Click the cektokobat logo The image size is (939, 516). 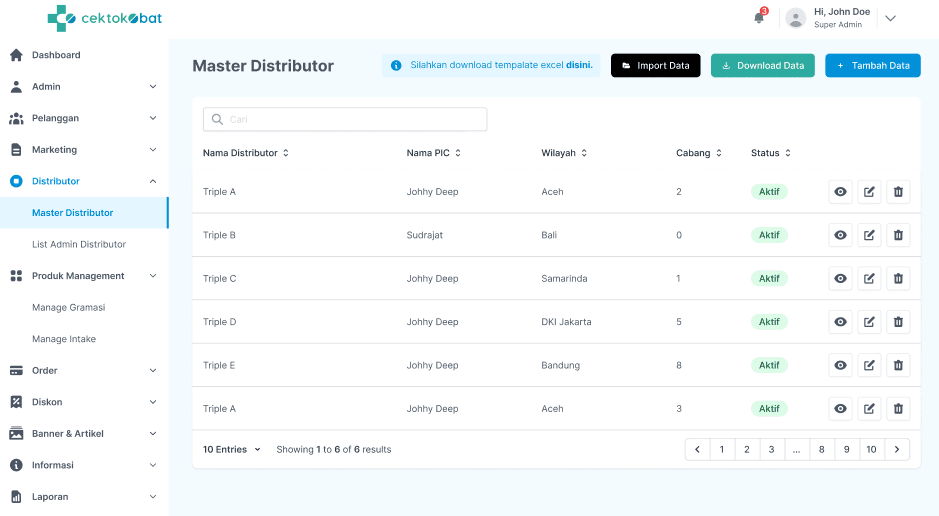point(104,18)
